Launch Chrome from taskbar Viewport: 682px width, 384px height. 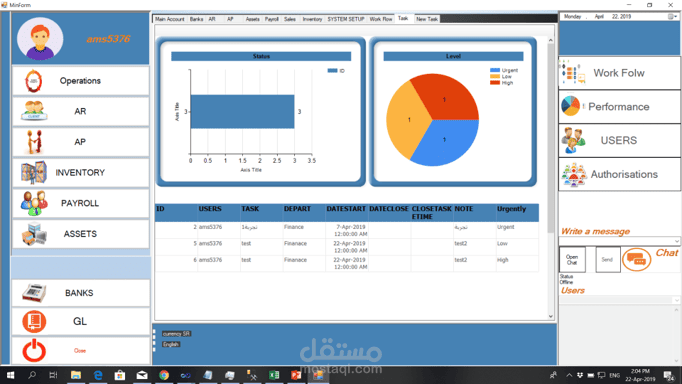pyautogui.click(x=164, y=375)
